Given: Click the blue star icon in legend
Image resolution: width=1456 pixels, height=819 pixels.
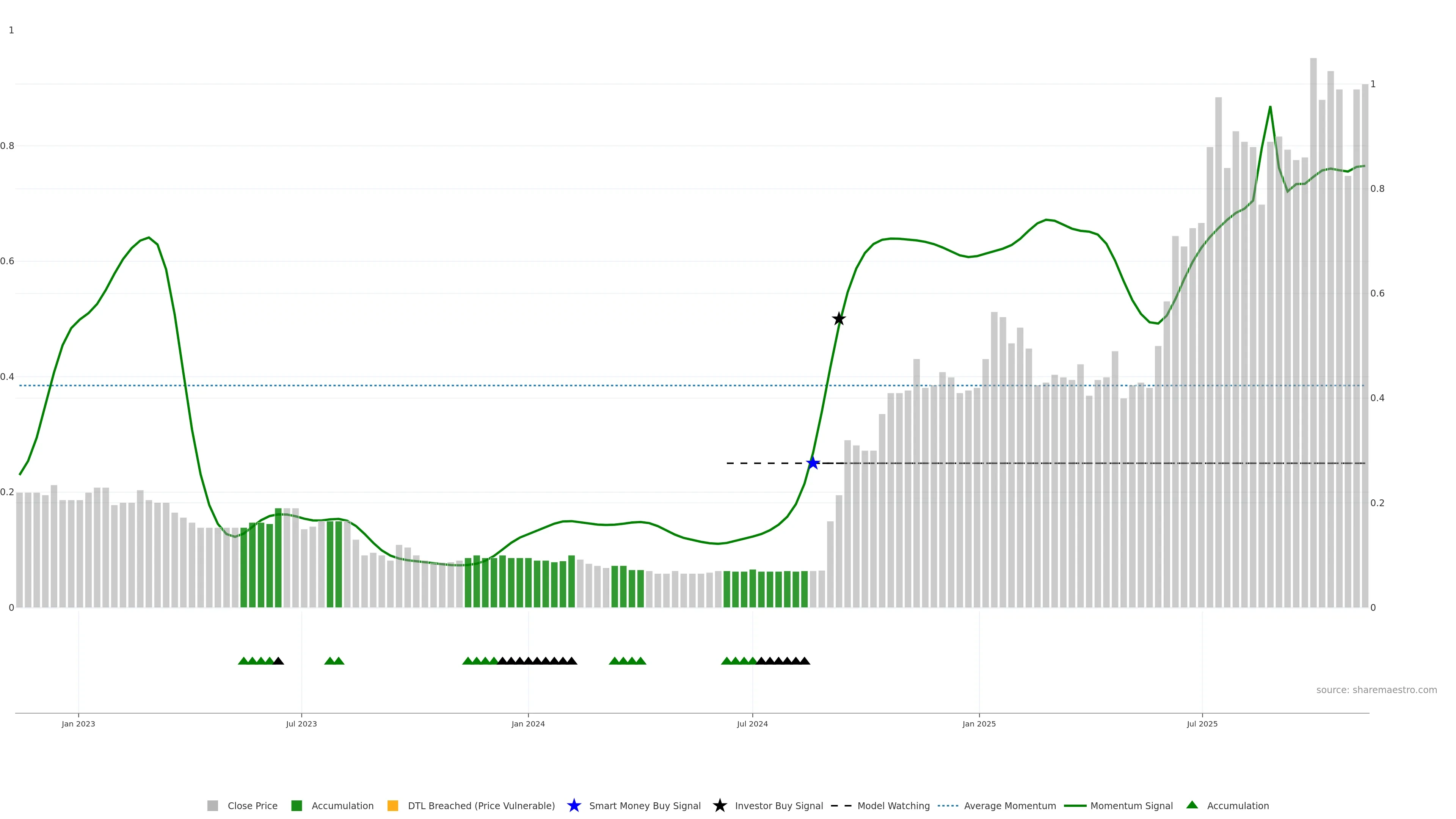Looking at the screenshot, I should (x=574, y=805).
